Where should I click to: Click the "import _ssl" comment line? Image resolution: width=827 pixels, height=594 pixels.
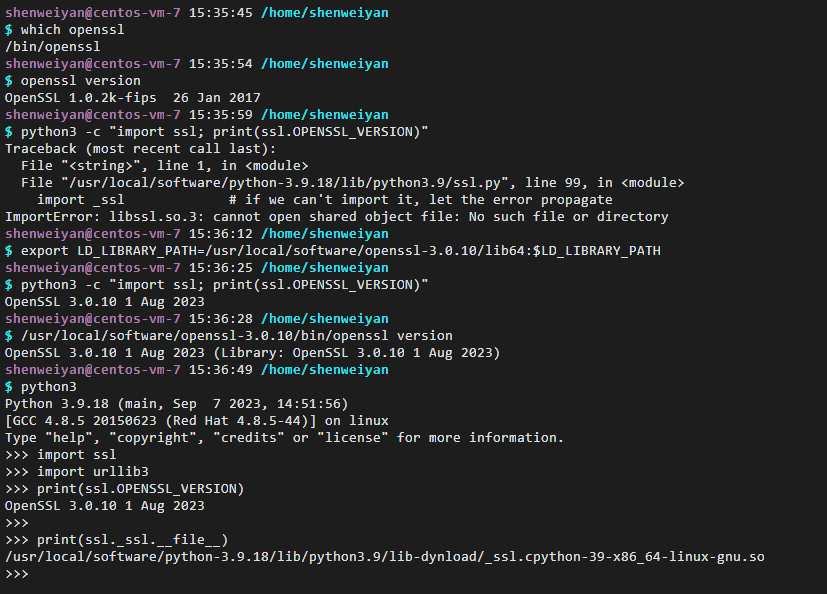(x=324, y=199)
